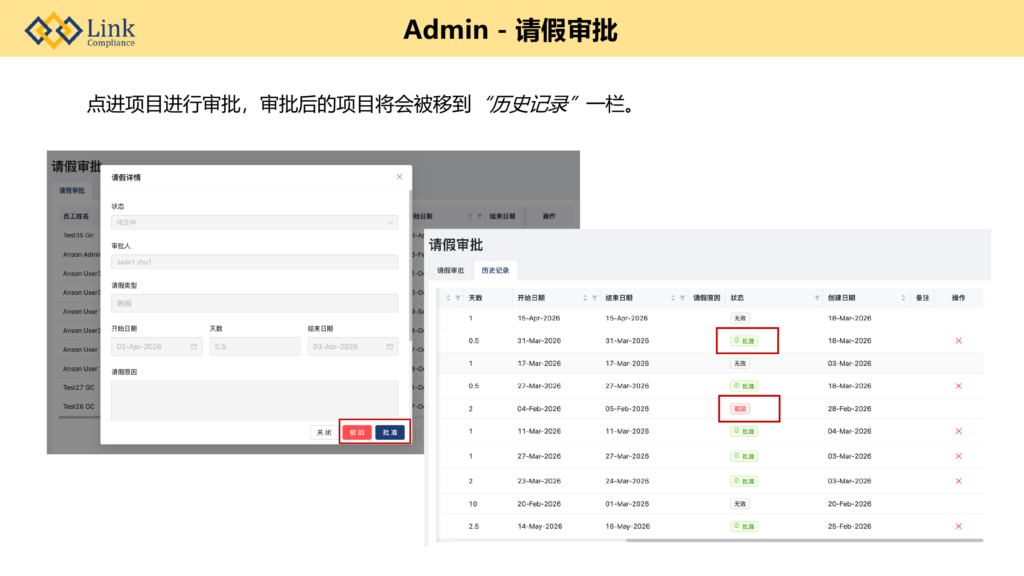Click the 关闭 button in the dialog
Image resolution: width=1024 pixels, height=576 pixels.
pyautogui.click(x=322, y=432)
